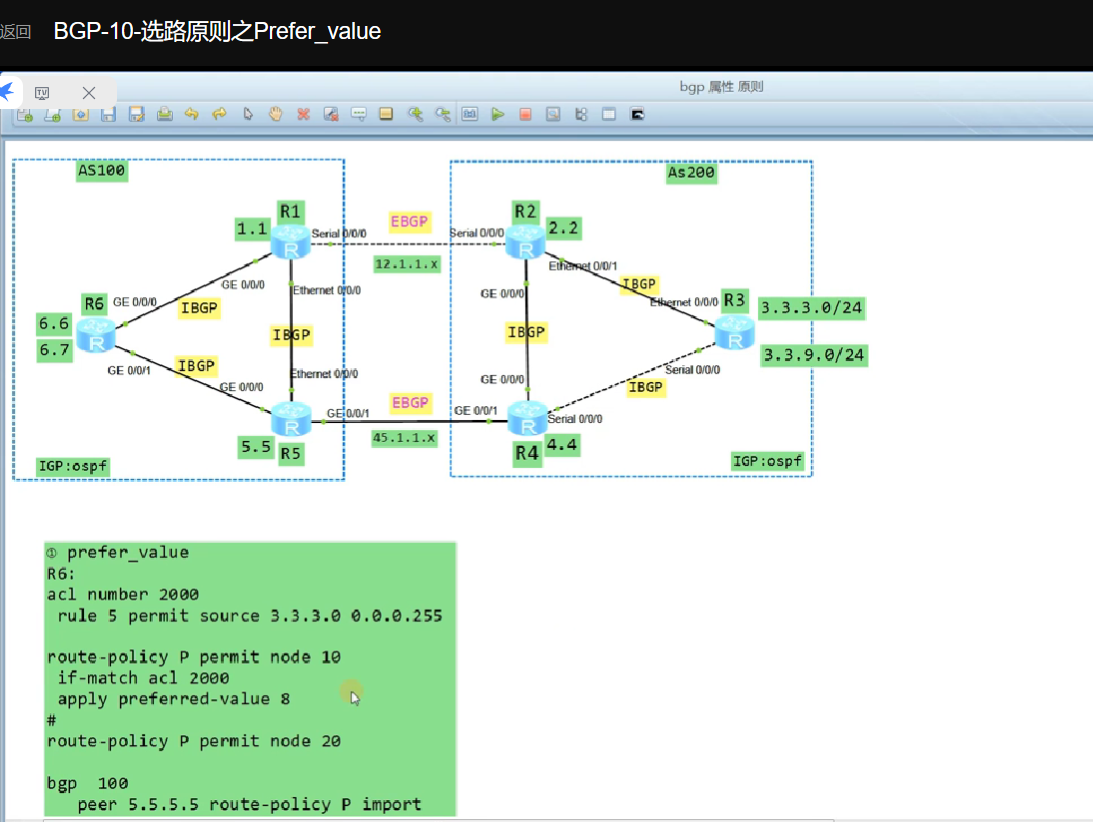Redo the last topology change
1093x822 pixels.
[x=219, y=114]
